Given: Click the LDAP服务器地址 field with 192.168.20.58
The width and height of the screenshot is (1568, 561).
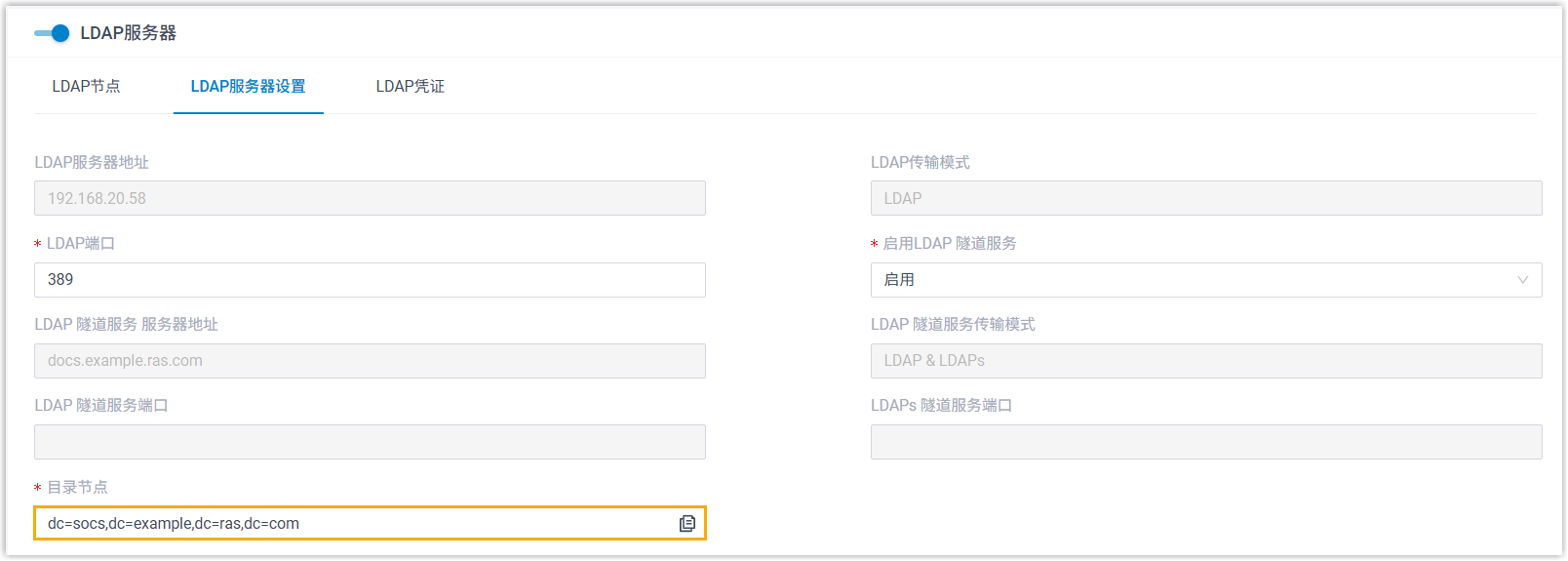Looking at the screenshot, I should point(370,199).
